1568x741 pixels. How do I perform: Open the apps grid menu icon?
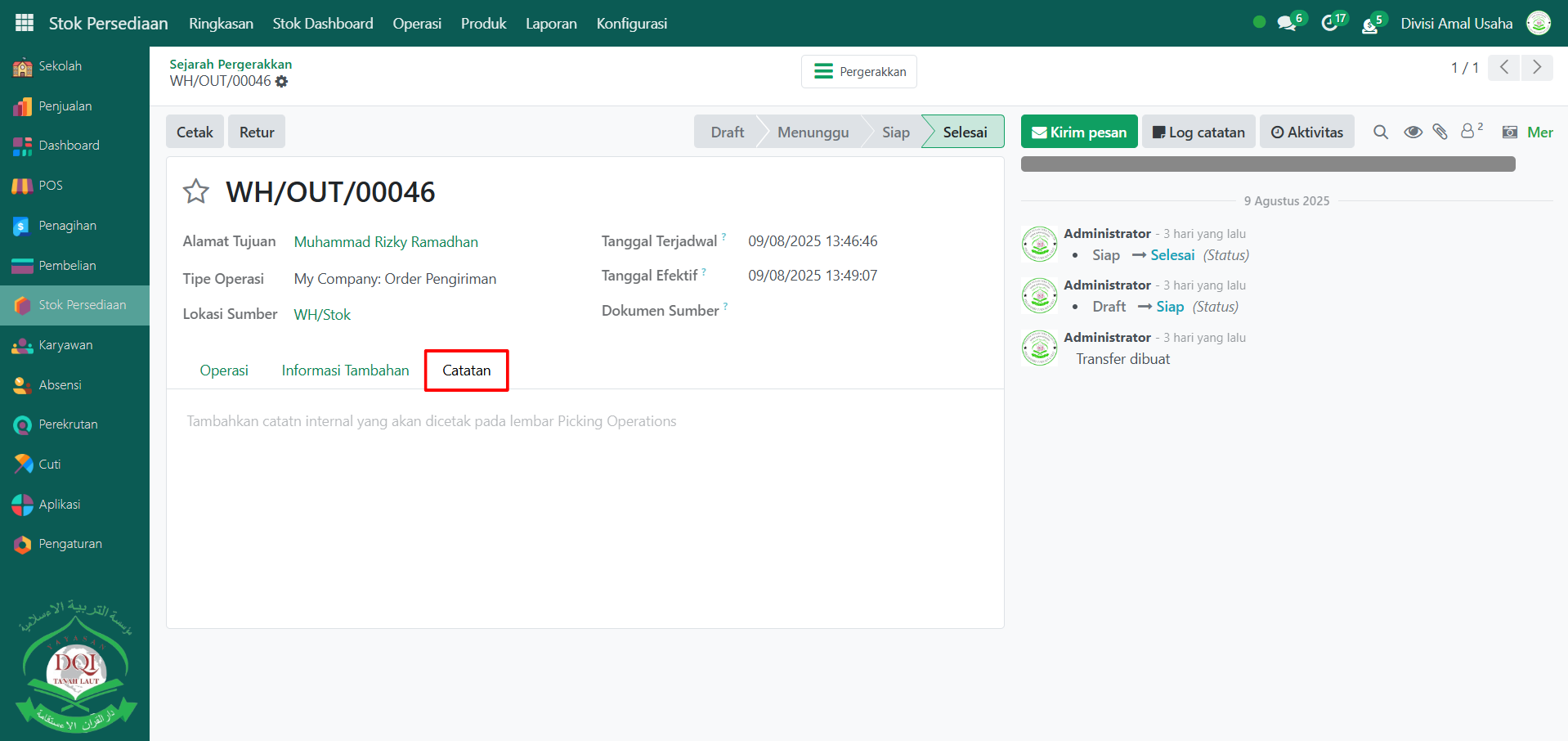coord(25,23)
